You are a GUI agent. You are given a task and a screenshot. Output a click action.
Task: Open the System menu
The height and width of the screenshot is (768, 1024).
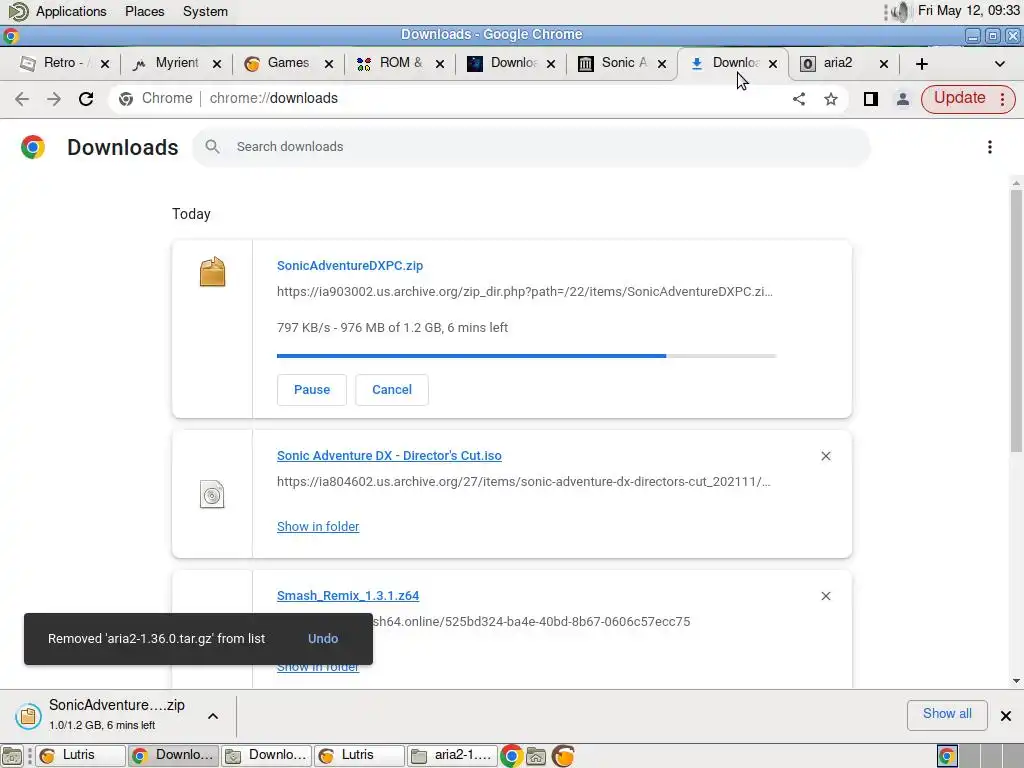pyautogui.click(x=205, y=11)
